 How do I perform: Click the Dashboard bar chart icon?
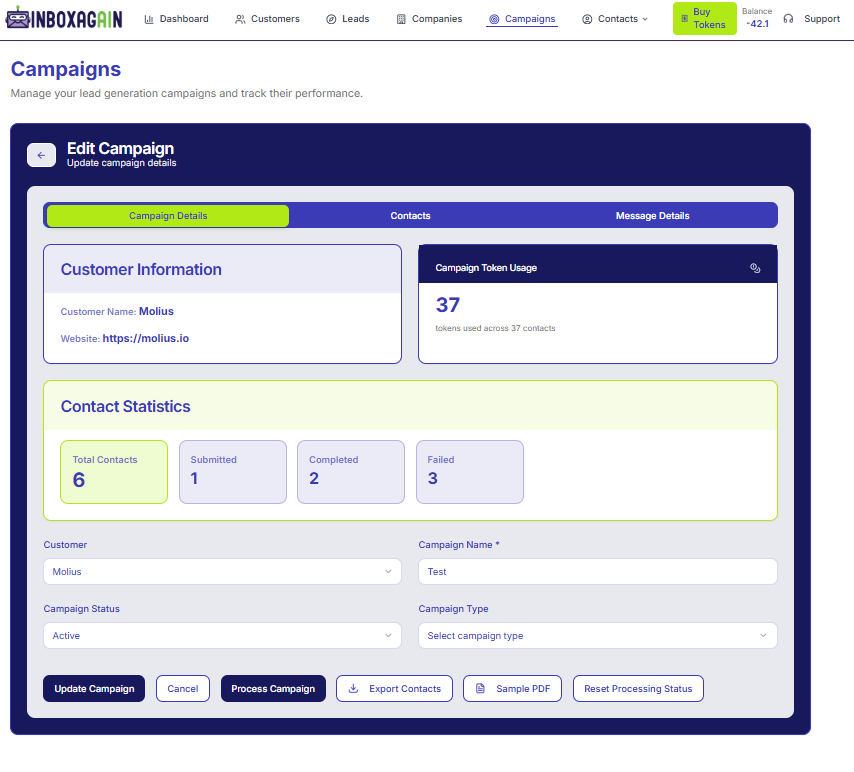coord(149,19)
